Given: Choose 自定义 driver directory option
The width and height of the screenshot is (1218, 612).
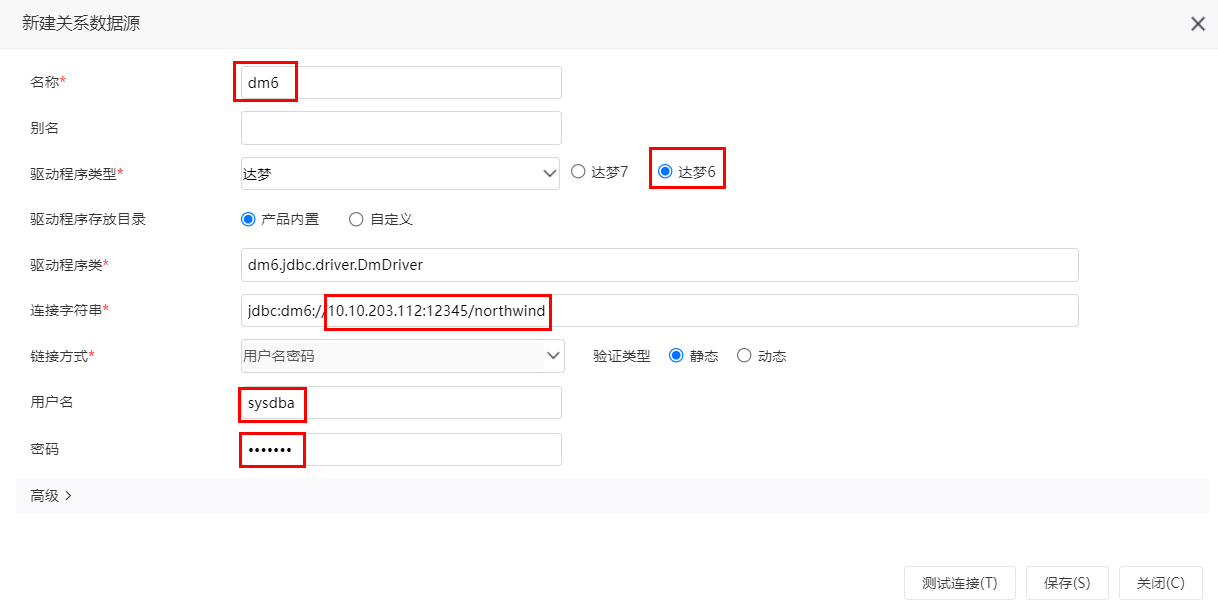Looking at the screenshot, I should [x=356, y=219].
